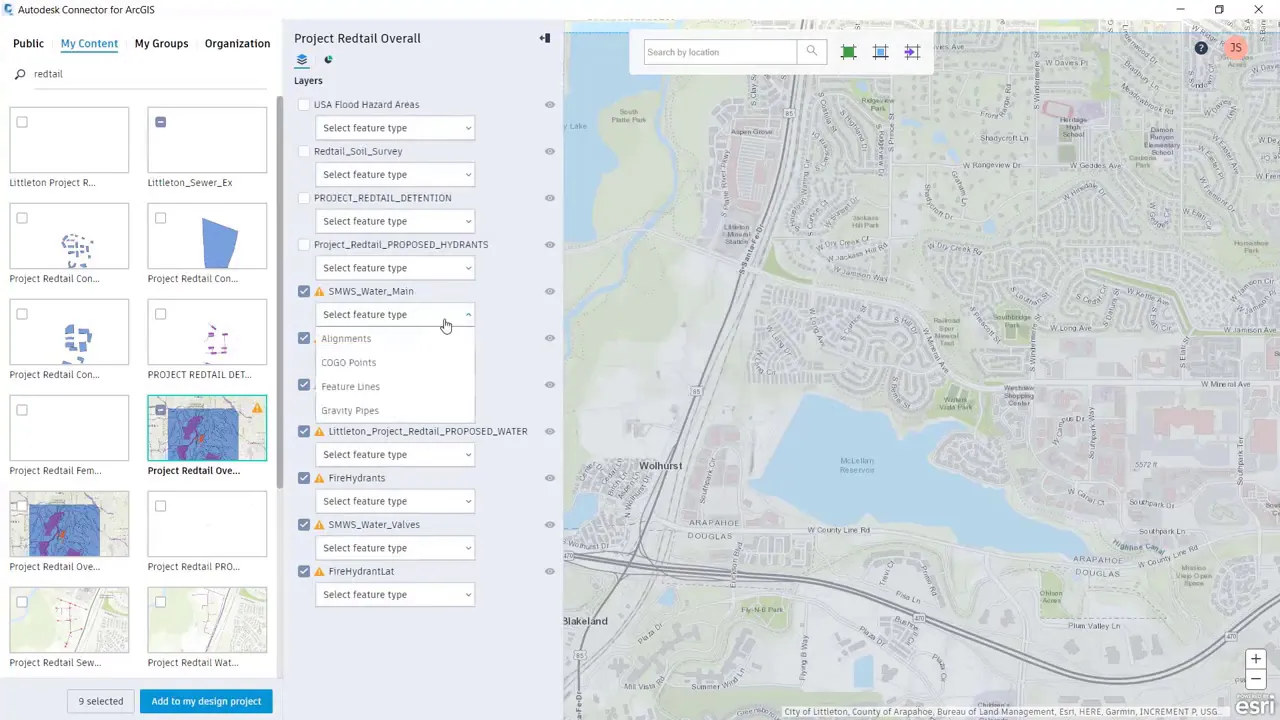This screenshot has height=720, width=1280.
Task: Uncheck the FireHydrantLat checkbox
Action: coord(304,572)
